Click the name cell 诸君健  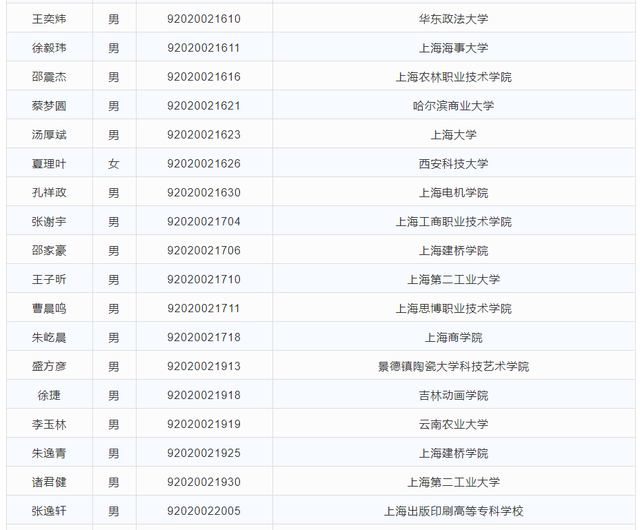(49, 483)
